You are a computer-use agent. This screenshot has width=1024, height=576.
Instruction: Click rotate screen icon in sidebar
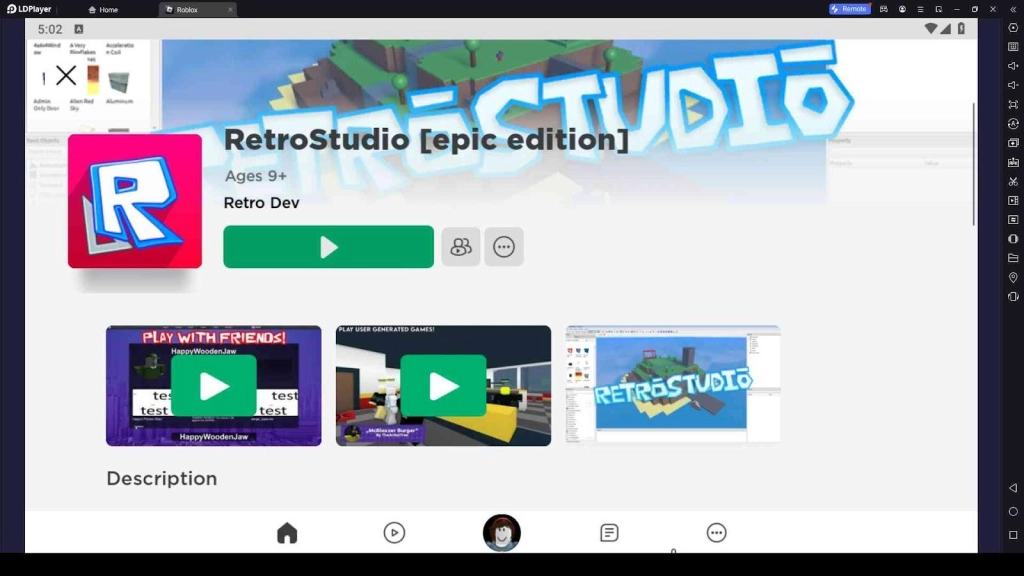click(x=1013, y=296)
